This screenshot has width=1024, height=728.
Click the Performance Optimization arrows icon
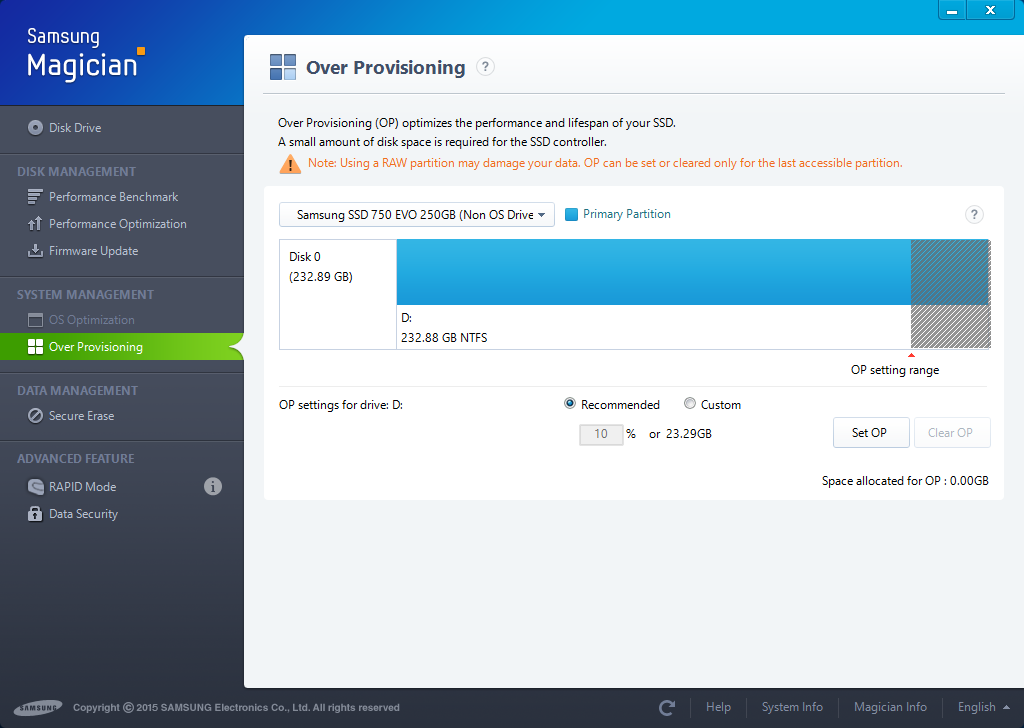[x=35, y=224]
